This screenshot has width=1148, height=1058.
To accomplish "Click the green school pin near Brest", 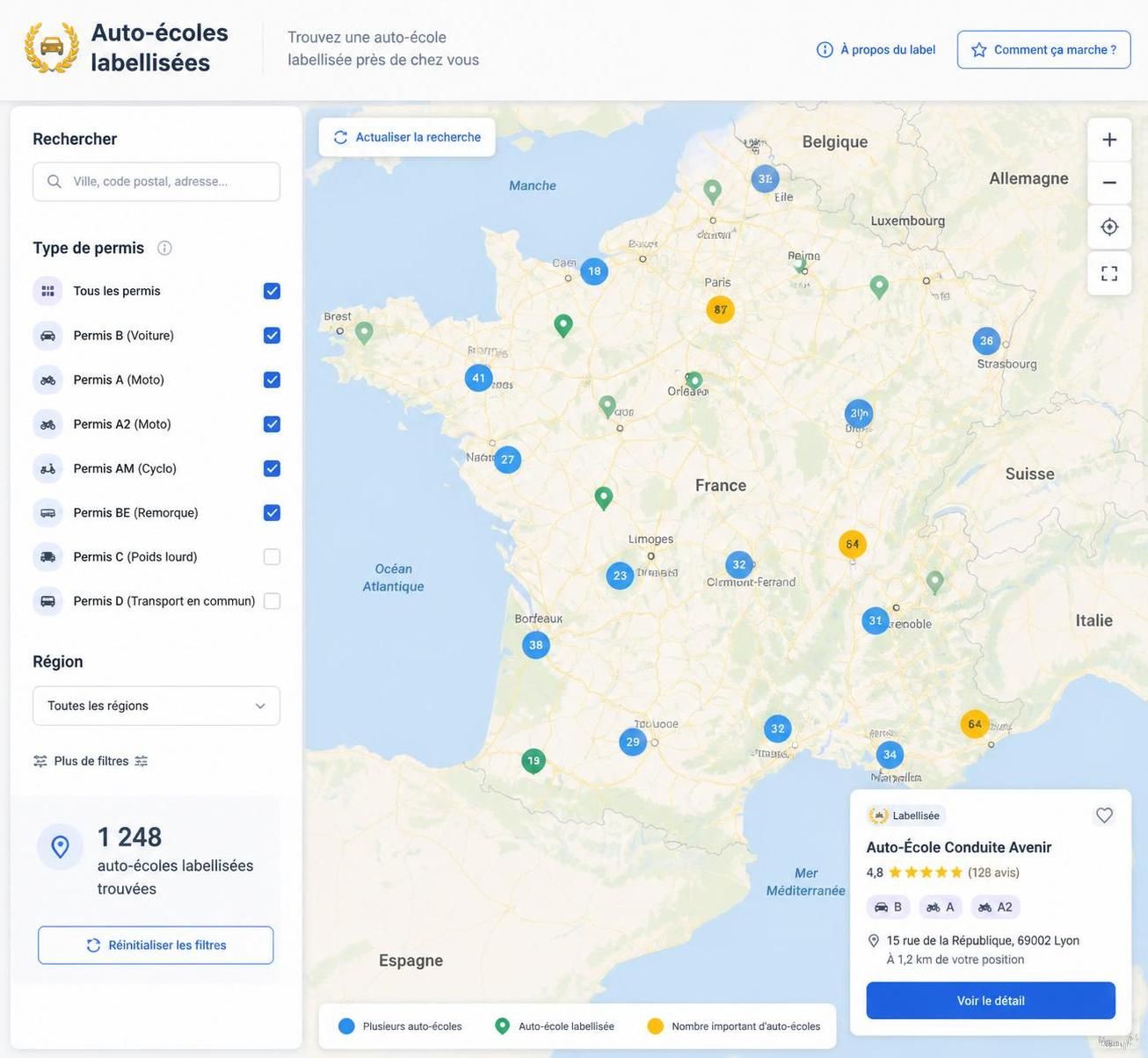I will tap(364, 332).
